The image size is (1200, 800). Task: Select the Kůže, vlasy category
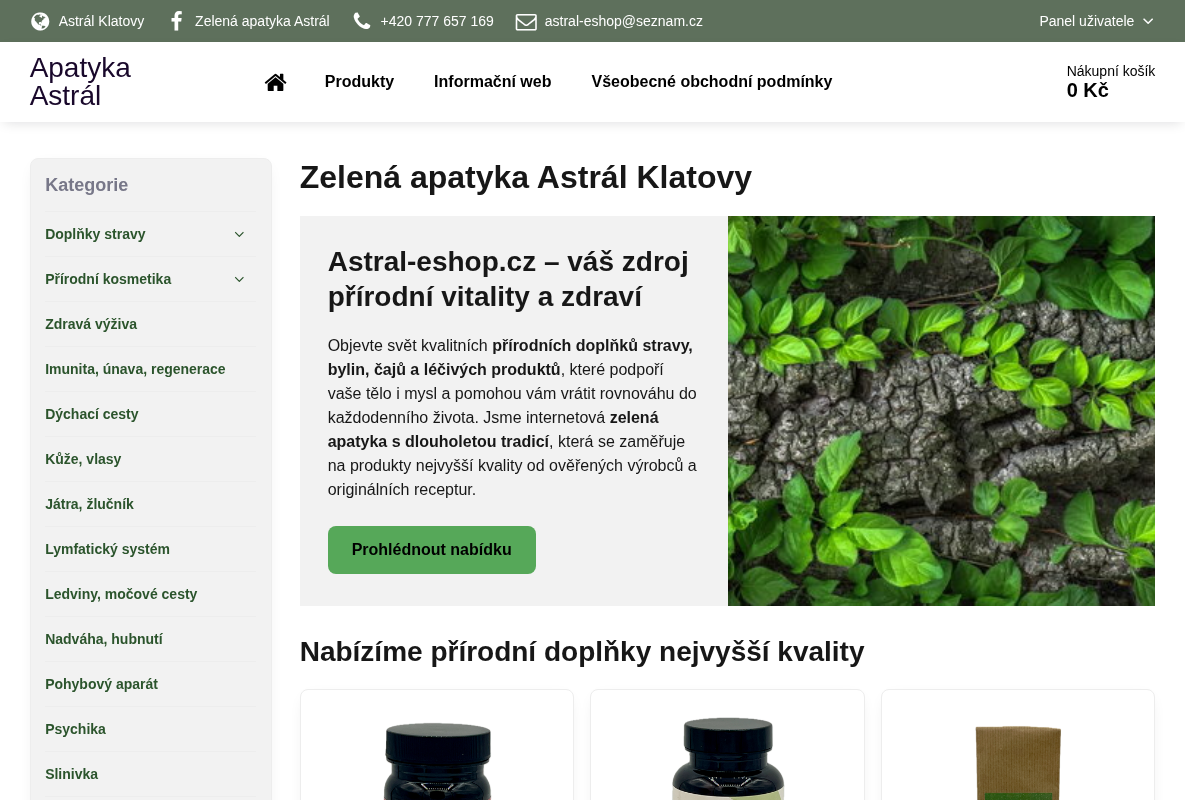coord(83,459)
